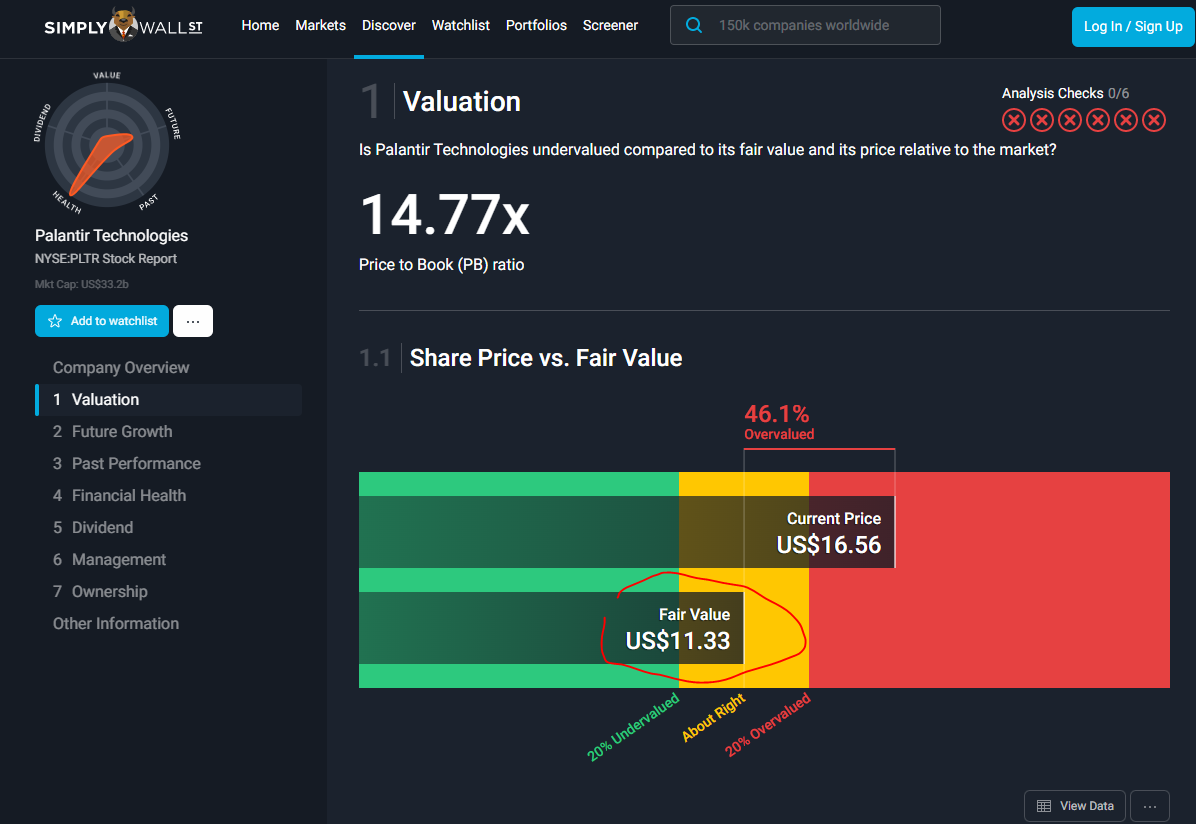This screenshot has height=824, width=1196.
Task: Click the 20% Overvalued axis label
Action: tap(767, 724)
